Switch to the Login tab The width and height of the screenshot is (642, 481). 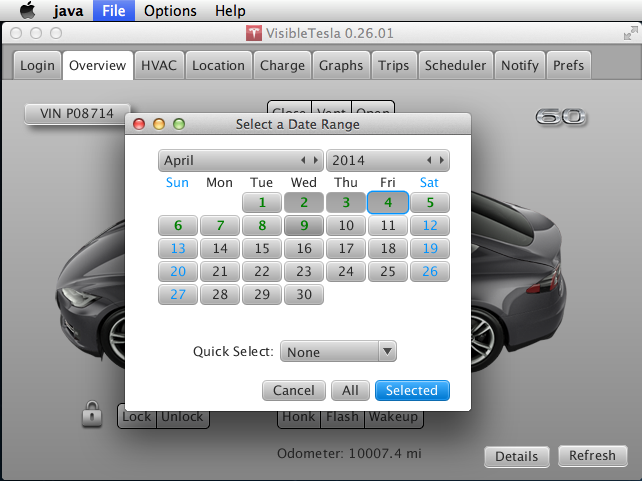[37, 65]
